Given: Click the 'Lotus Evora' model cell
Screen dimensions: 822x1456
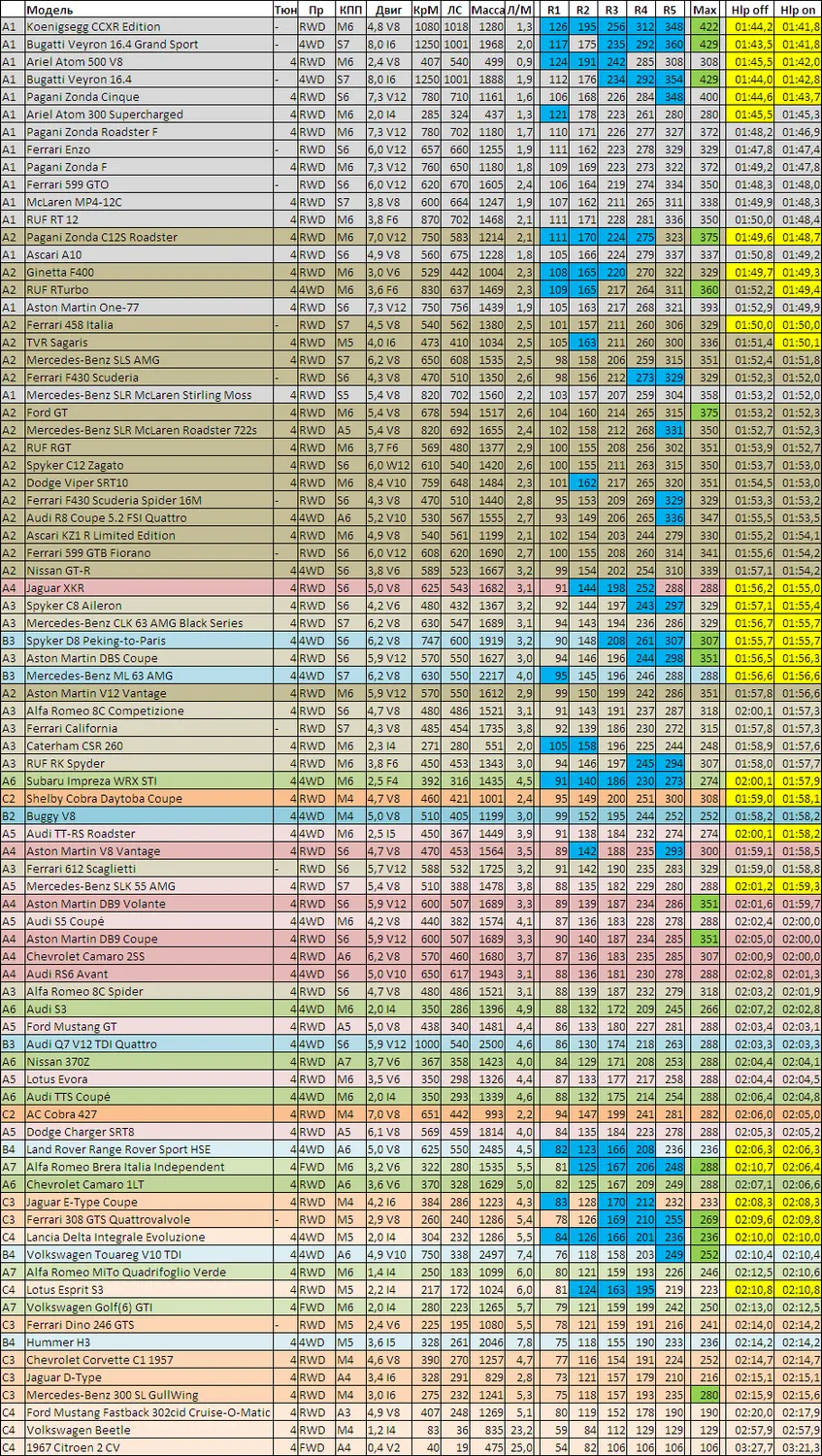Looking at the screenshot, I should point(148,1079).
